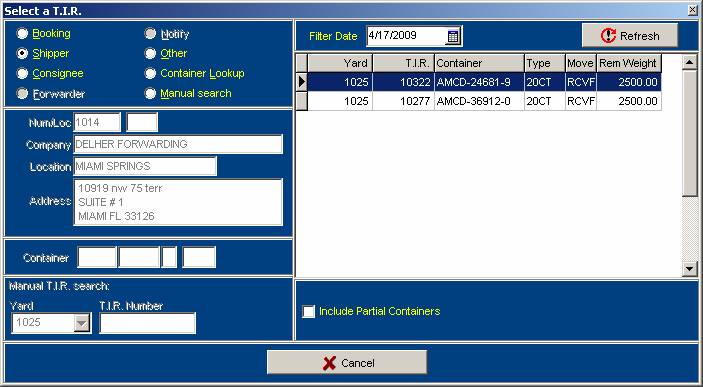Click the Filter Date text field
The height and width of the screenshot is (387, 703).
click(x=407, y=36)
